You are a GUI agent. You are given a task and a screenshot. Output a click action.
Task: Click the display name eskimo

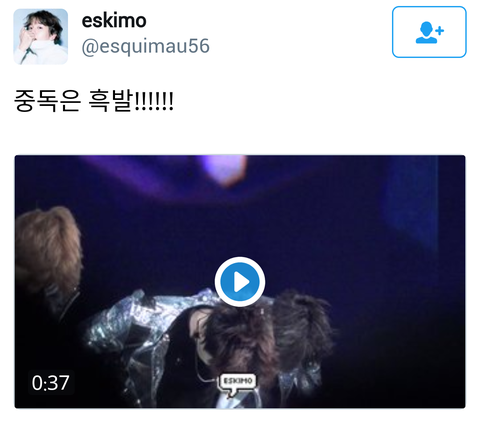(114, 21)
